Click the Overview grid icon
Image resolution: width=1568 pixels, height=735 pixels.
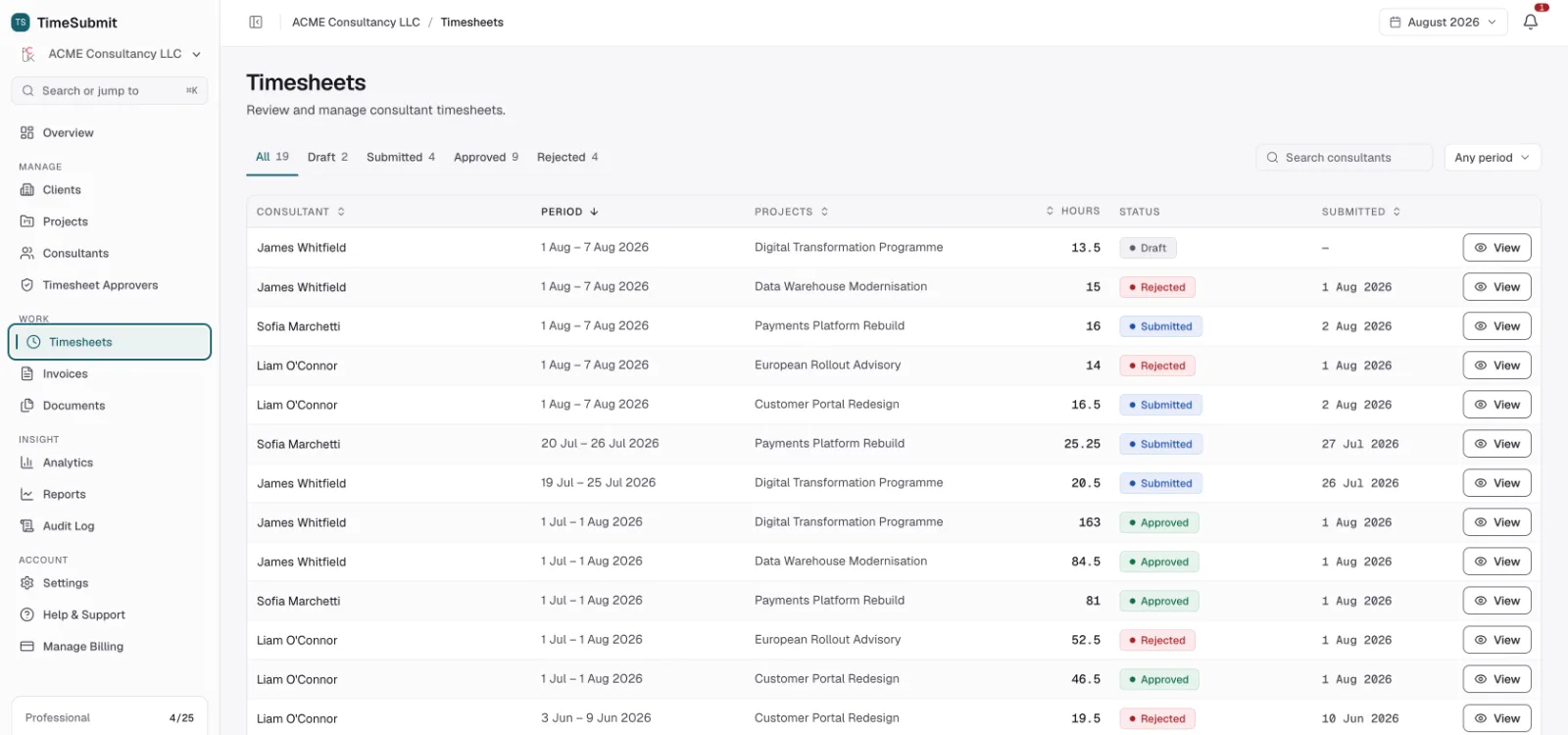[x=27, y=132]
